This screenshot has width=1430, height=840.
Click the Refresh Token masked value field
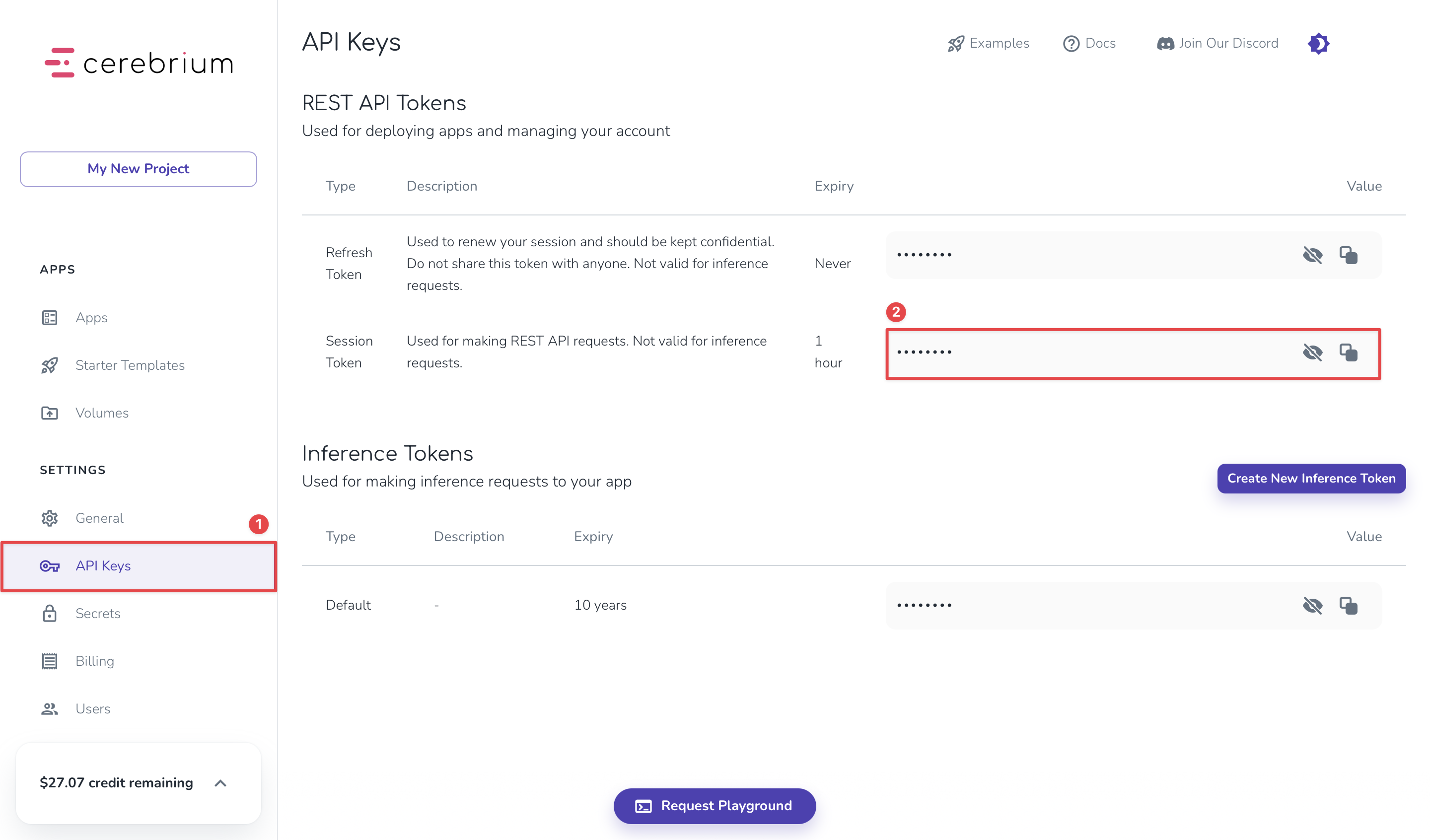[1133, 255]
